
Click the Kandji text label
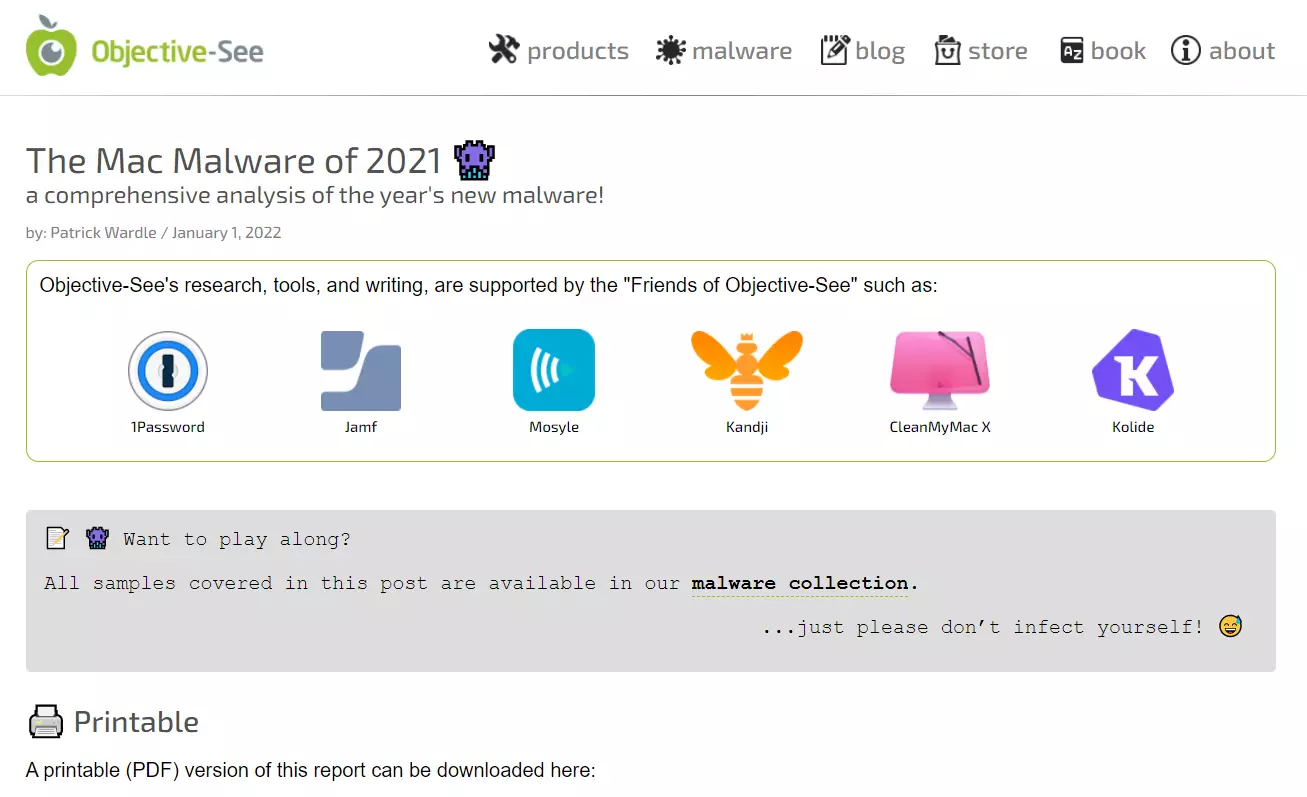pos(747,427)
